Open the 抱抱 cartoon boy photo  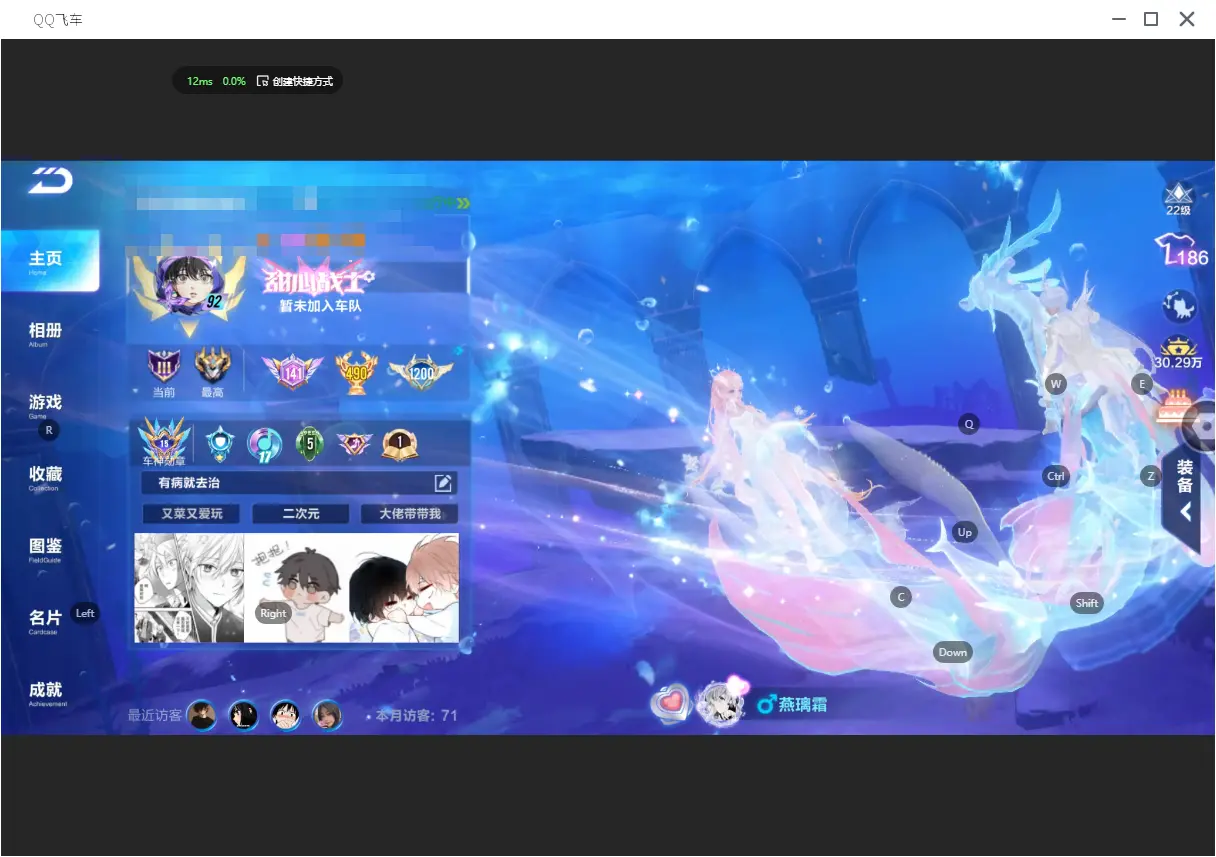coord(297,588)
